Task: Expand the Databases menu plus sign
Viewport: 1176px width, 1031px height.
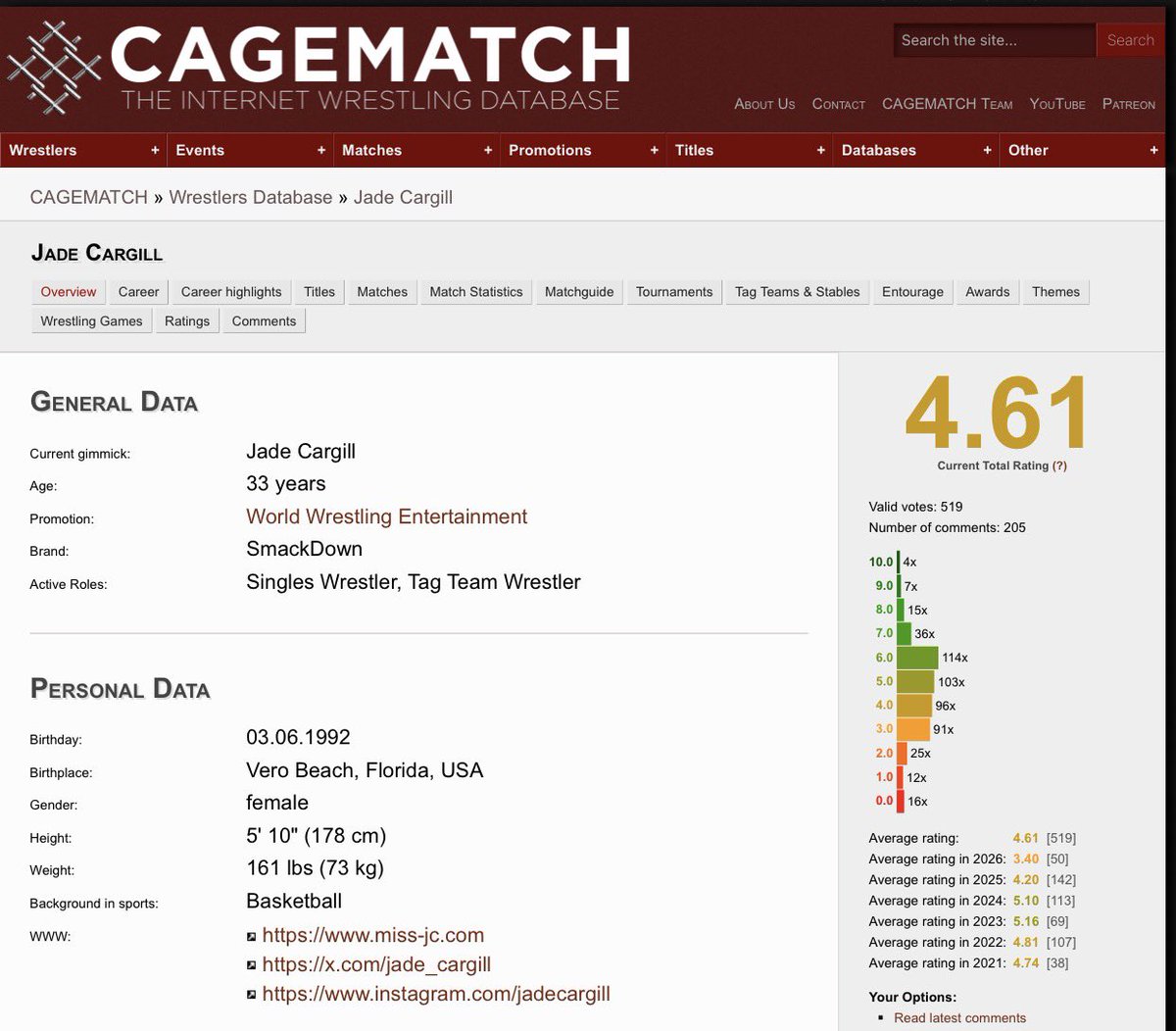Action: pyautogui.click(x=988, y=150)
